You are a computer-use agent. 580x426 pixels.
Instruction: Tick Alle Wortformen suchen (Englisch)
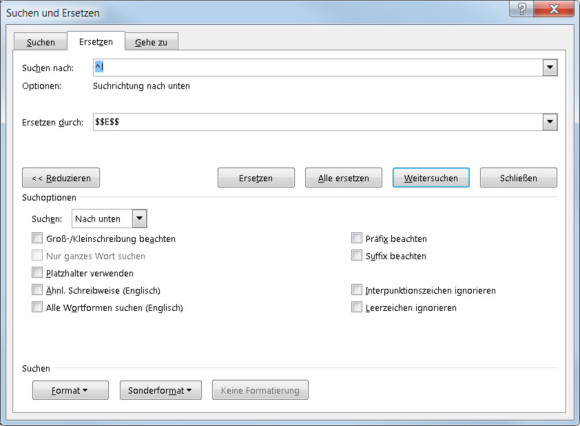pos(37,307)
